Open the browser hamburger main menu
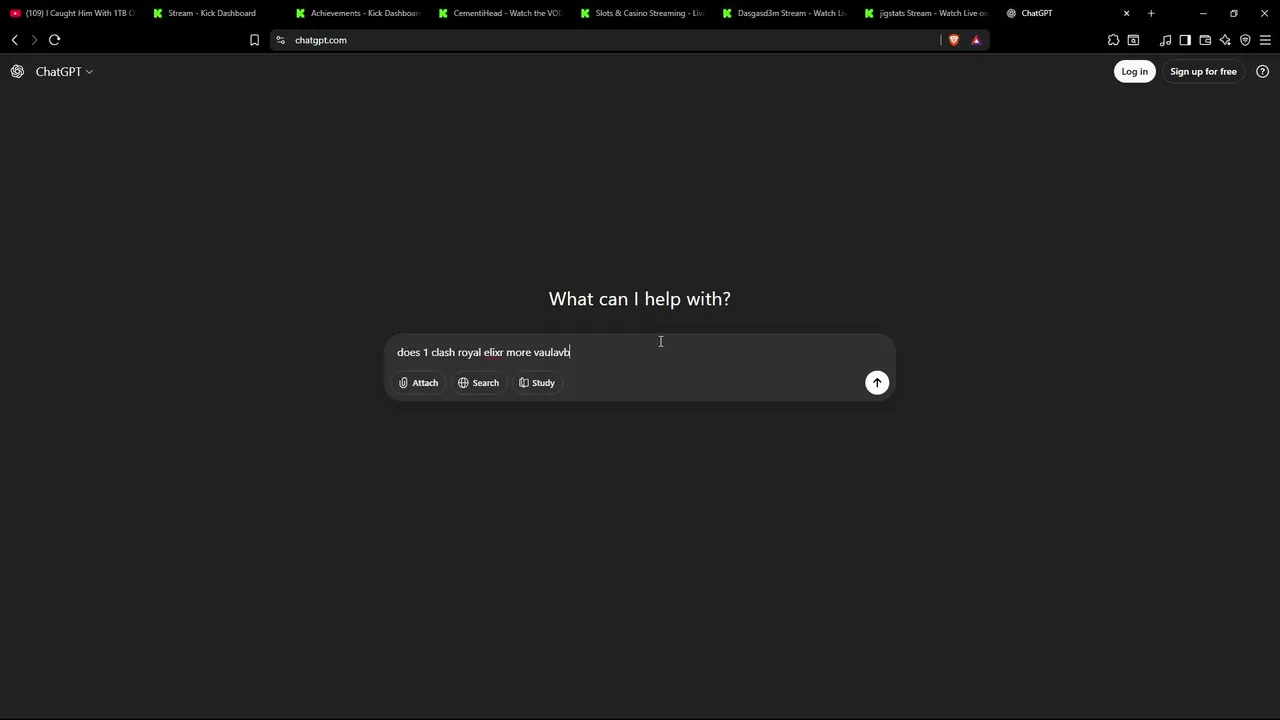The height and width of the screenshot is (720, 1280). [1265, 40]
